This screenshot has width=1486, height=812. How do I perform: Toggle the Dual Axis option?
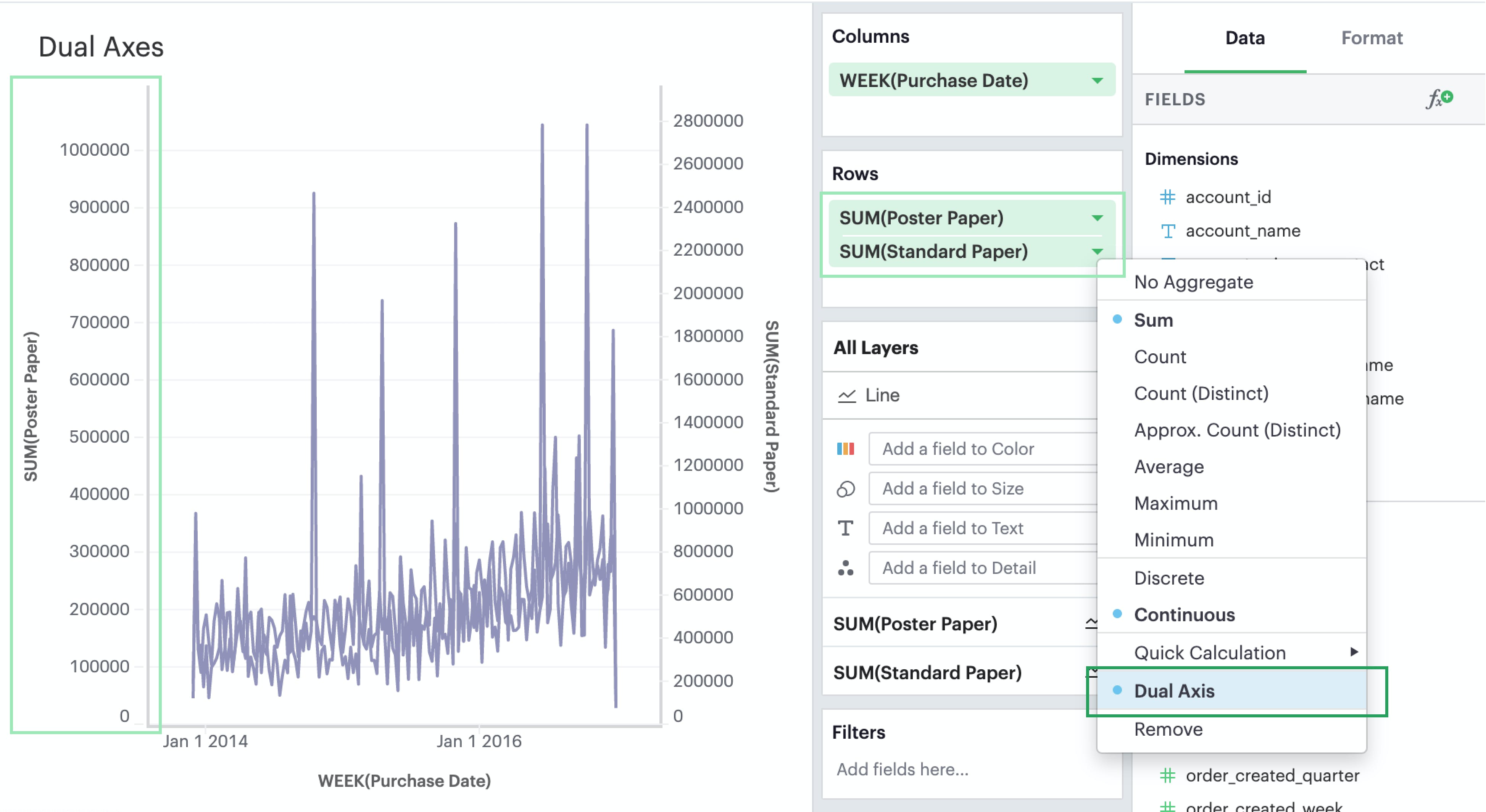(x=1174, y=691)
